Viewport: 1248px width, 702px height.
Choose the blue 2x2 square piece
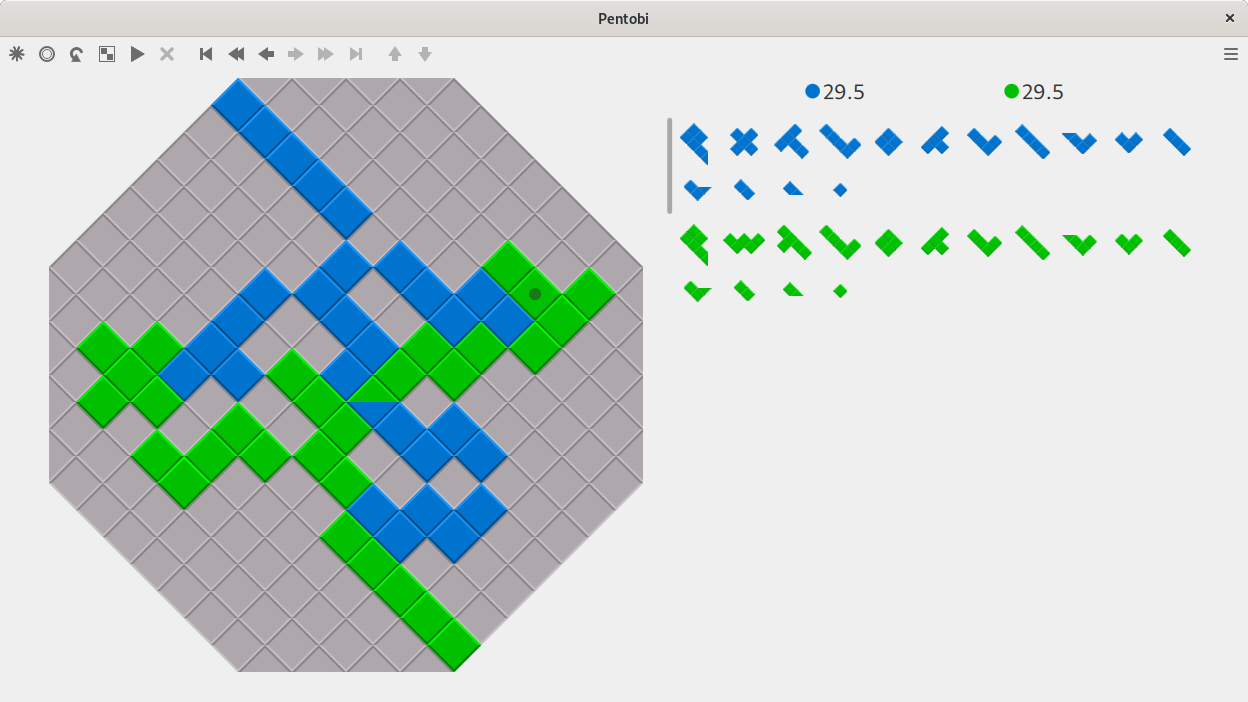pos(888,142)
